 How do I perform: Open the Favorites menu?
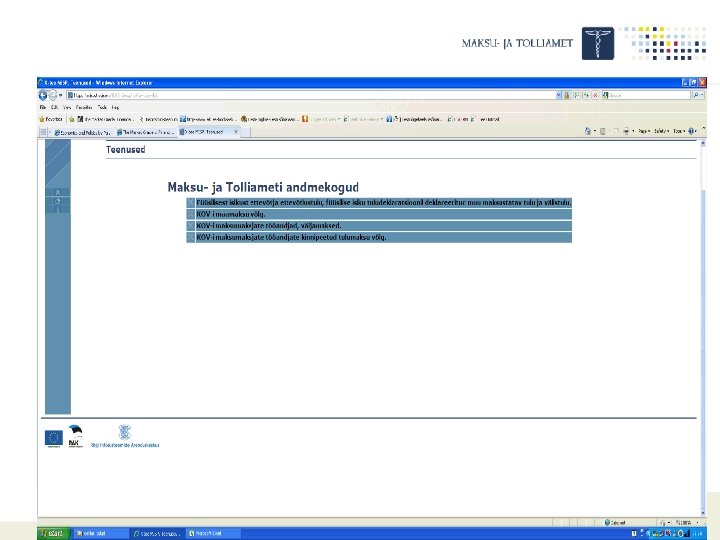(x=84, y=107)
